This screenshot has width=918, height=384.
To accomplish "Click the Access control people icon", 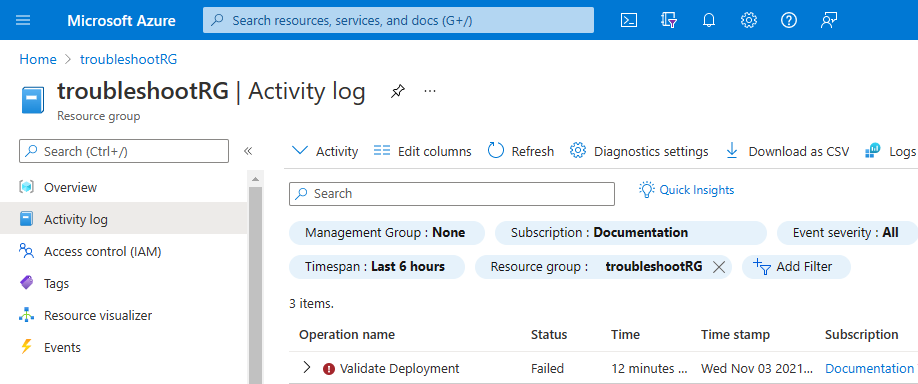I will click(26, 251).
